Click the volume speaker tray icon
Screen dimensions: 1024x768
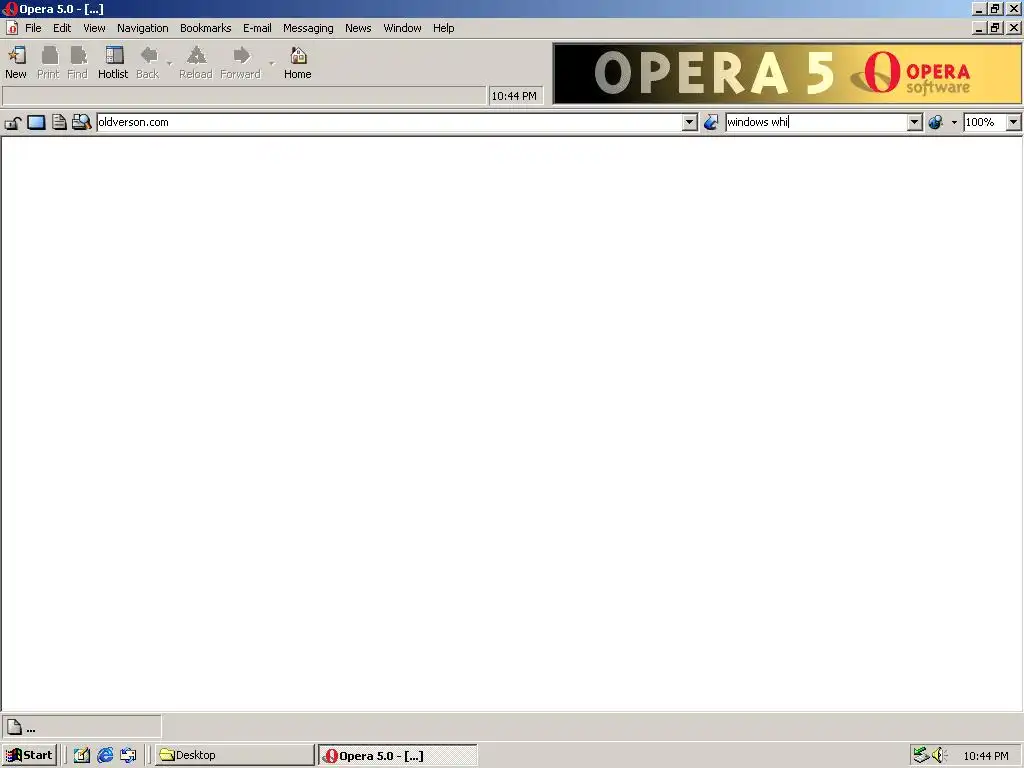[939, 755]
